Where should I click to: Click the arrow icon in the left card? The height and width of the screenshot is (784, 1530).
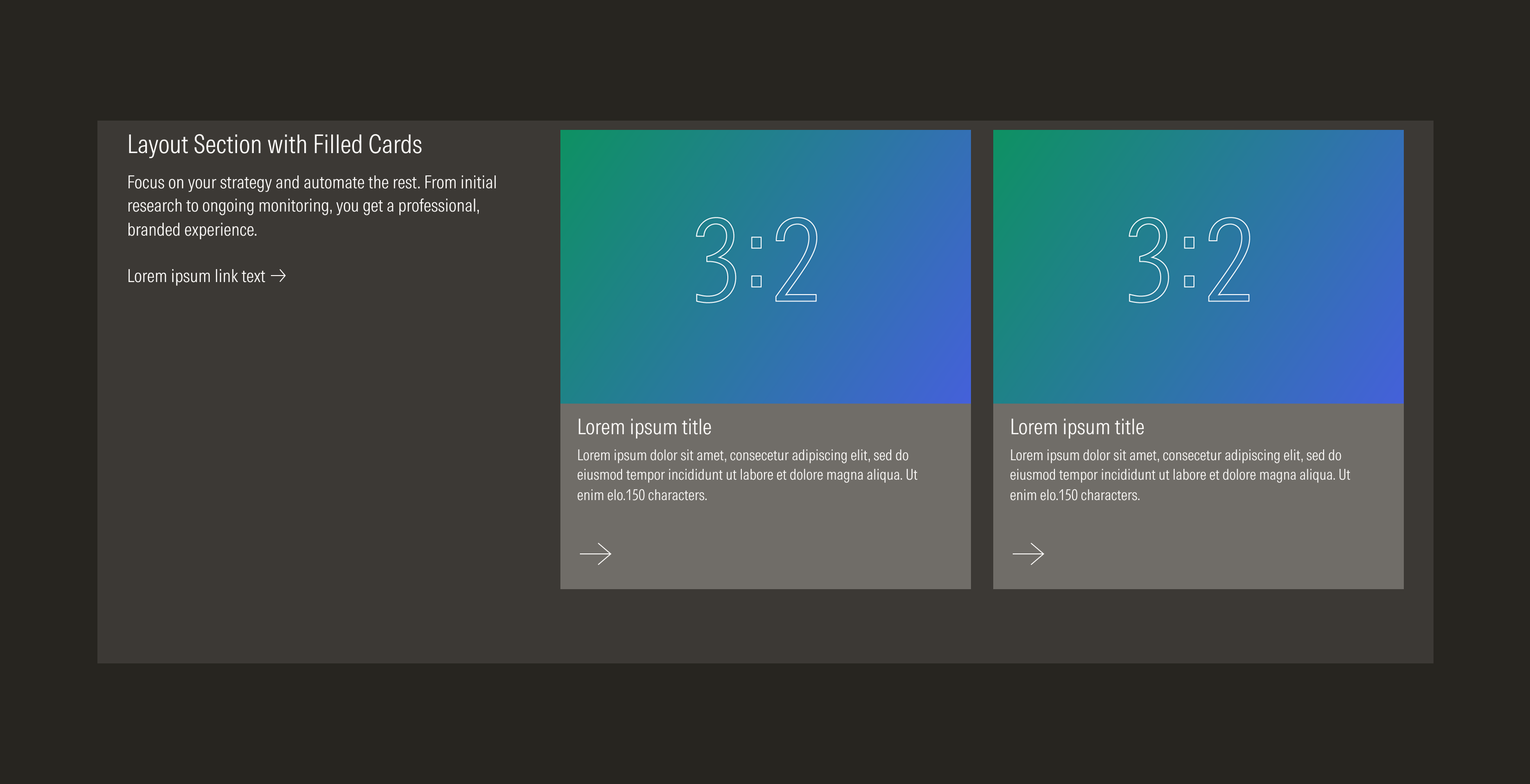pos(595,553)
